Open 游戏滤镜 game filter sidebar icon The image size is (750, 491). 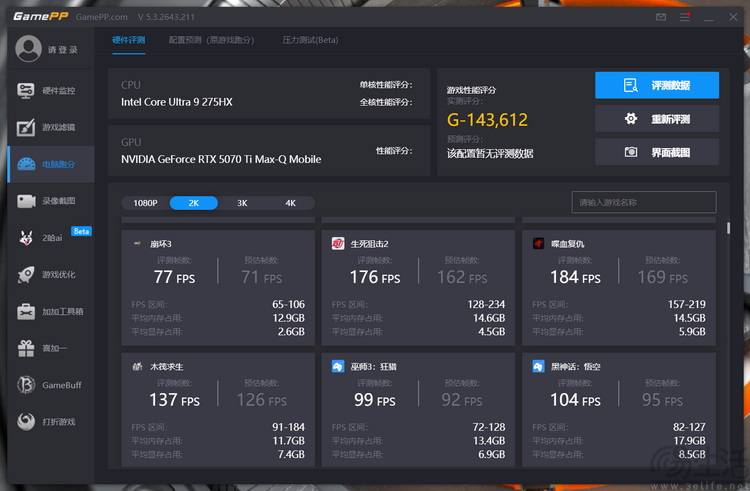tap(26, 127)
